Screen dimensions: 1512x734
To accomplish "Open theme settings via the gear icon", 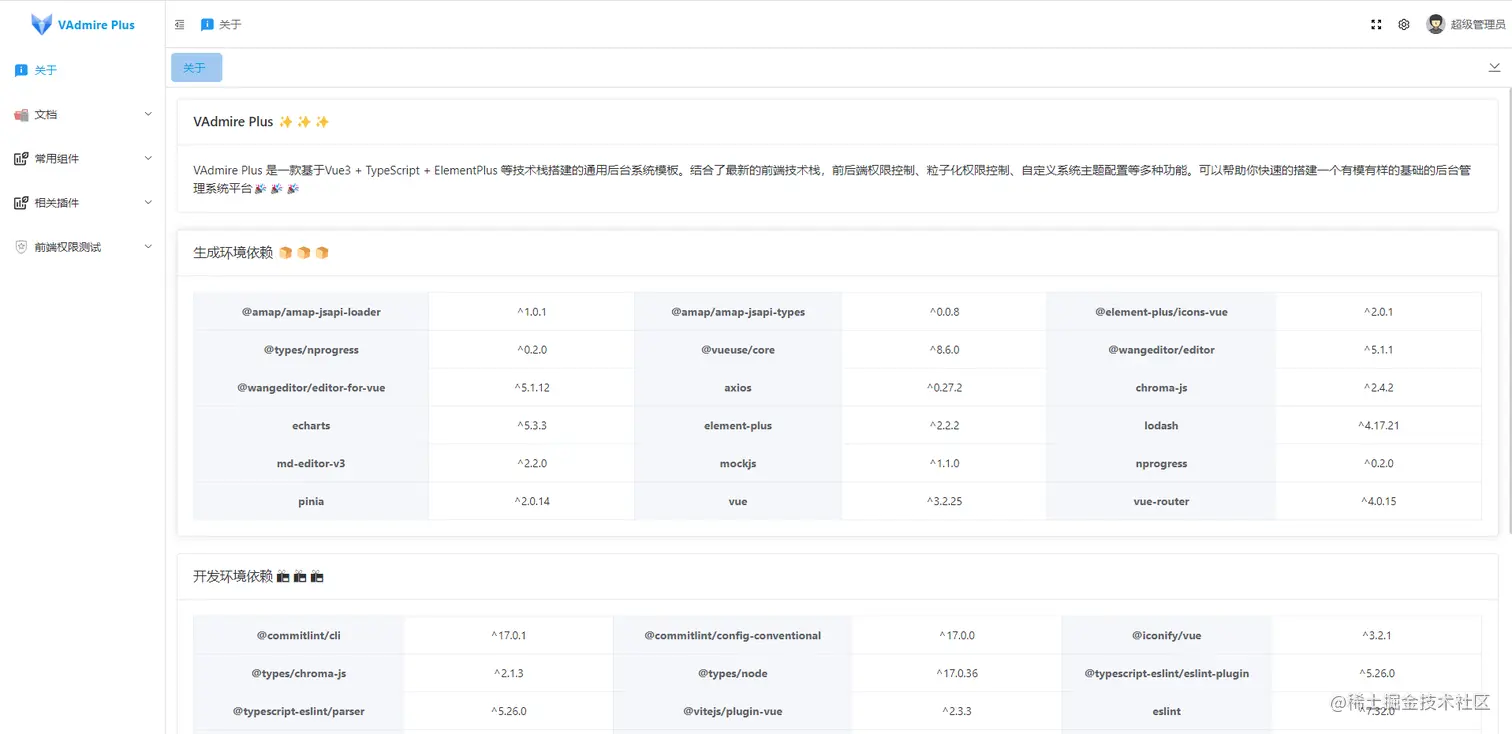I will point(1404,25).
